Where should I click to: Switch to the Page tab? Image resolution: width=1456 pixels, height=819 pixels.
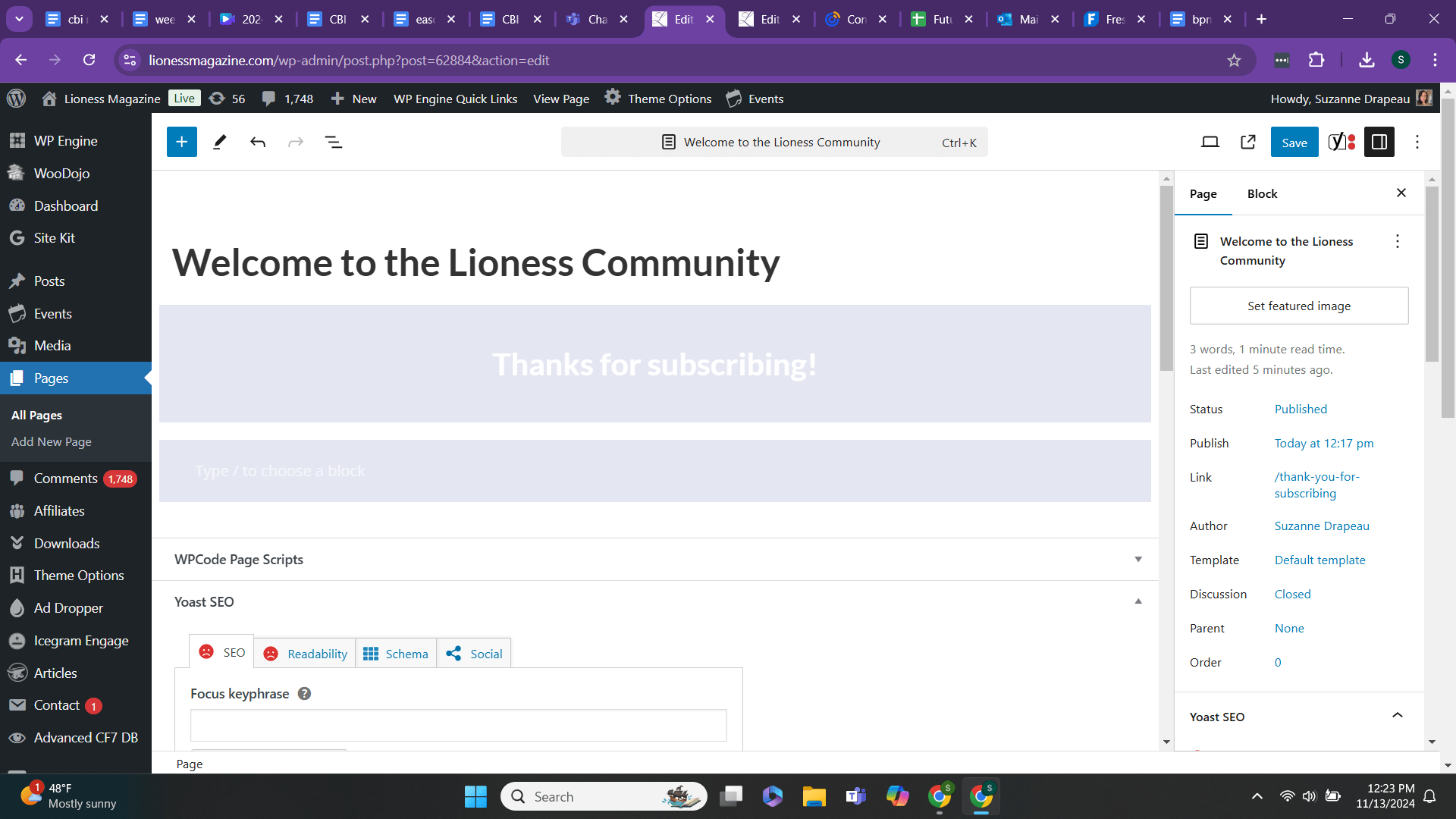(x=1203, y=193)
